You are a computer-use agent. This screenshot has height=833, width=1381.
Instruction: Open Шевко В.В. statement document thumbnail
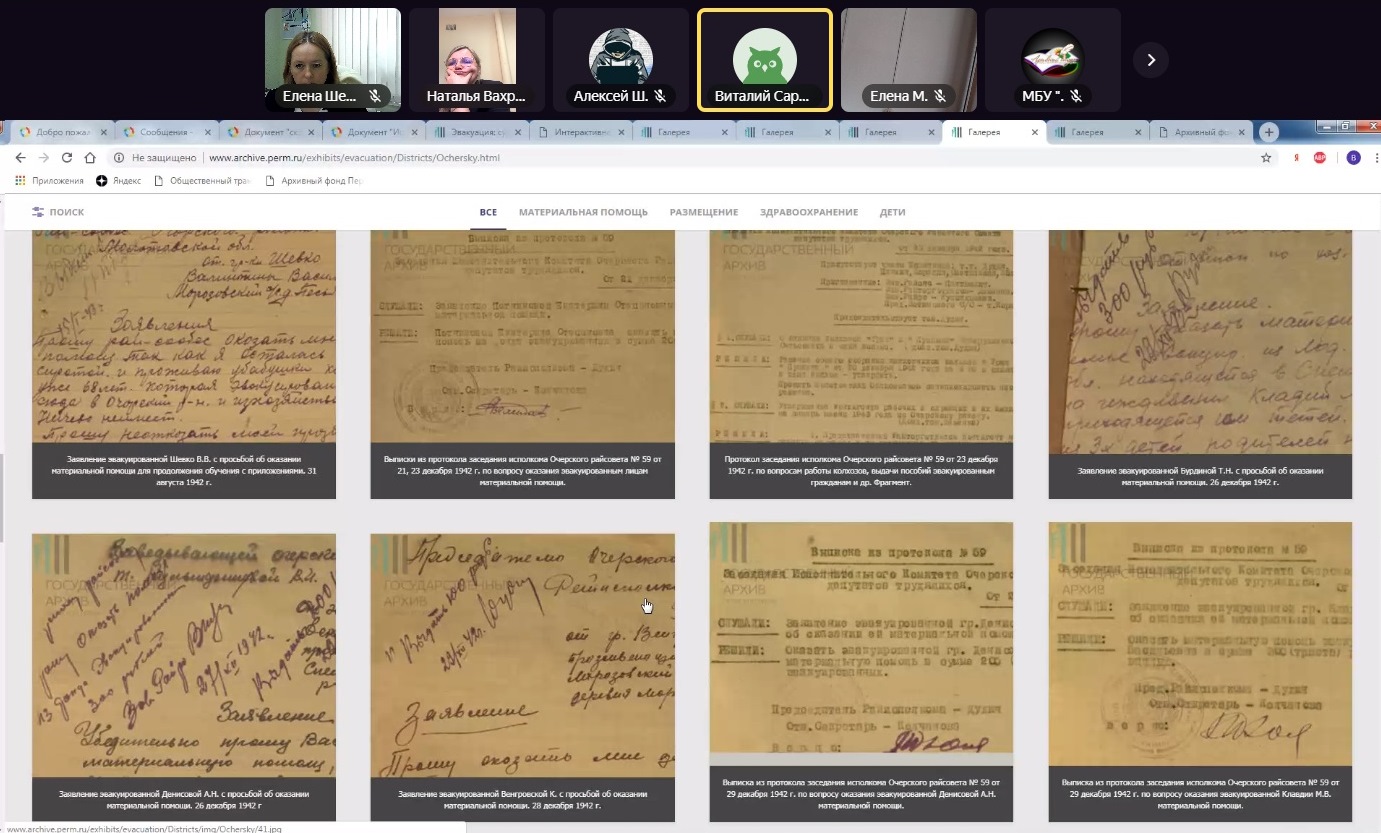(184, 340)
